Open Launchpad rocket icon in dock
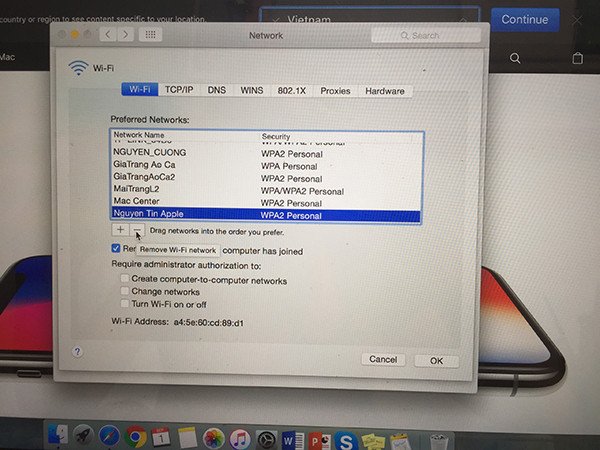This screenshot has height=450, width=600. click(83, 436)
